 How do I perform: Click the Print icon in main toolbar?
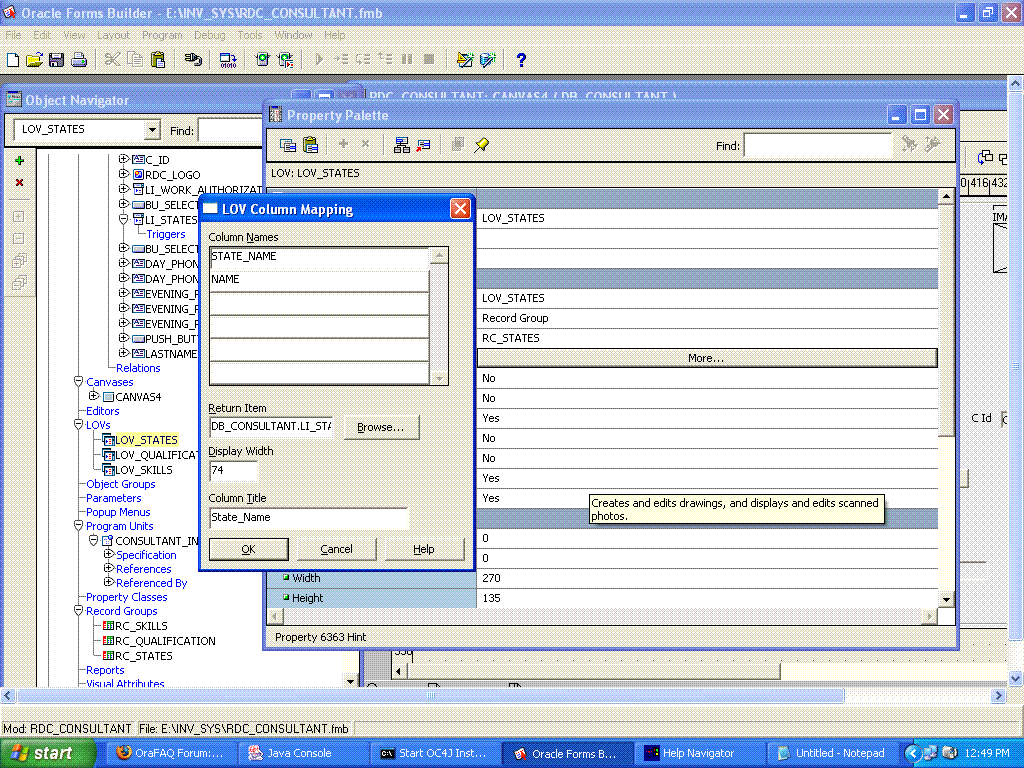pos(79,60)
